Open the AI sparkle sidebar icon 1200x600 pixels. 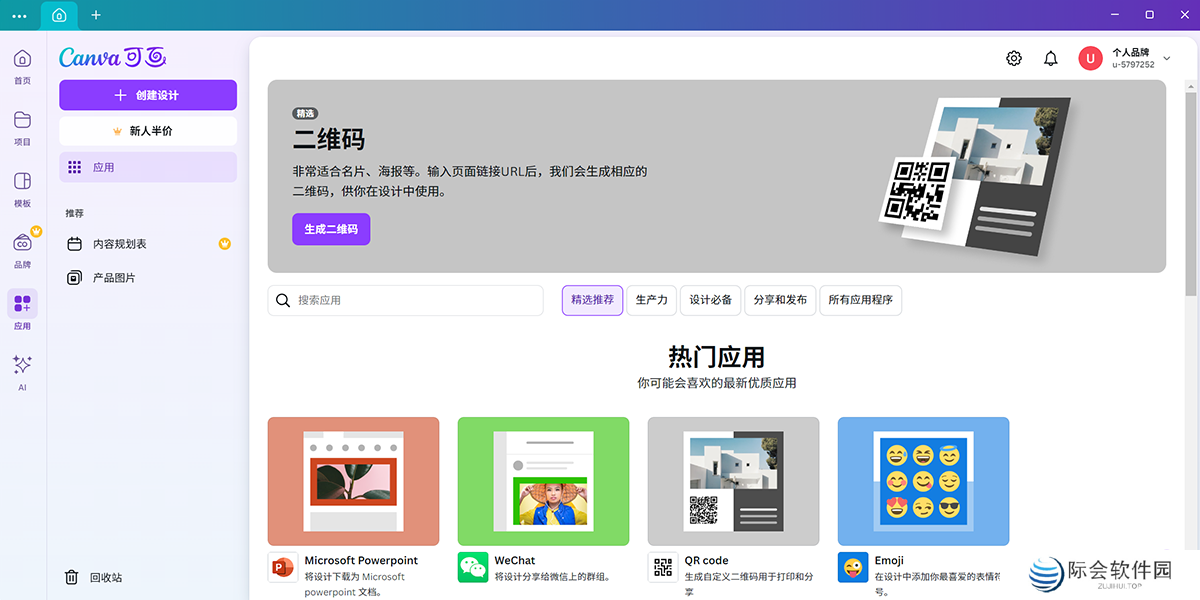pos(22,365)
